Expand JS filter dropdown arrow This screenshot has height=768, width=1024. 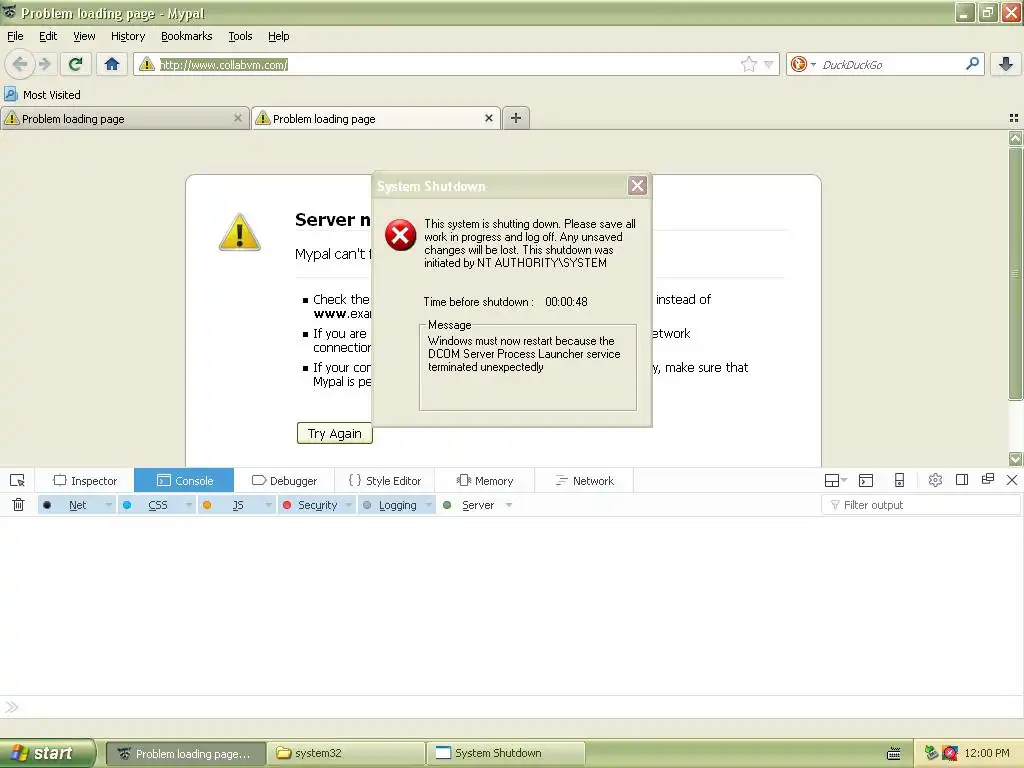268,505
